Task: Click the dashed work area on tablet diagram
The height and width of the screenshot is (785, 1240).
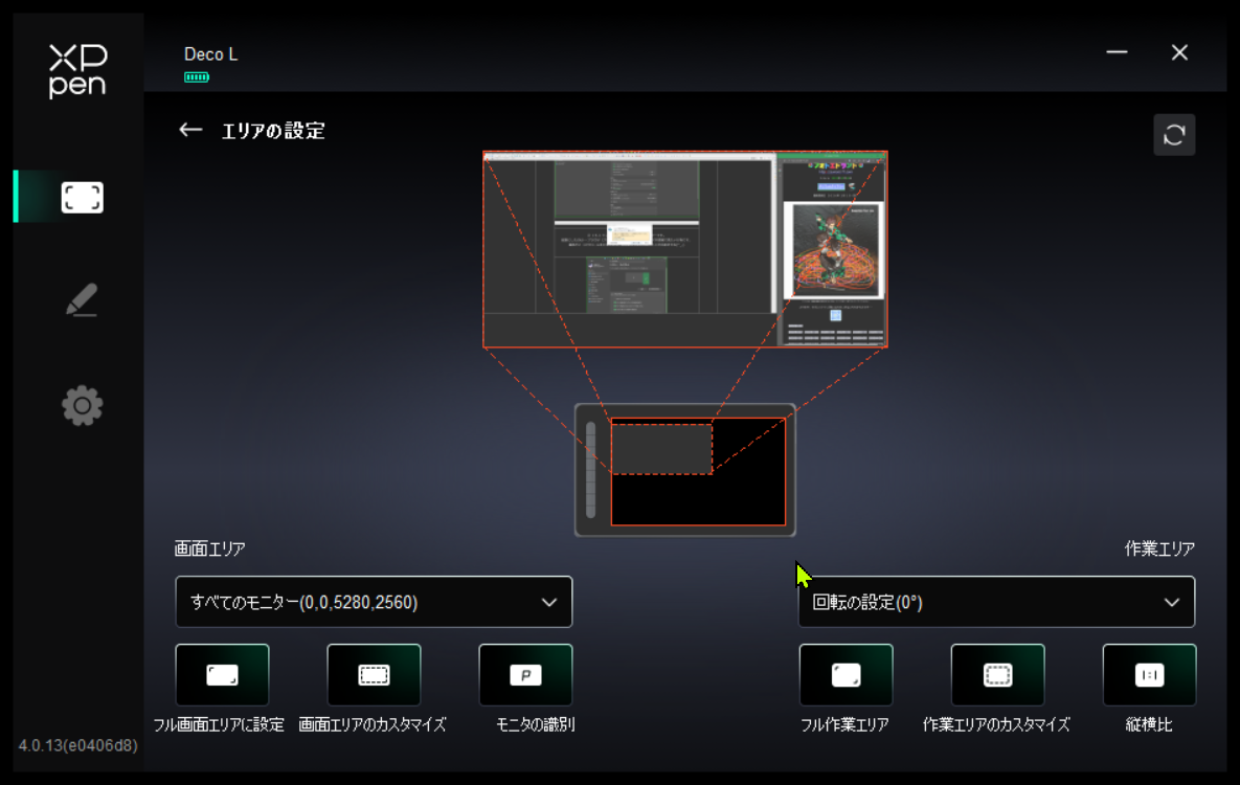Action: [x=662, y=448]
